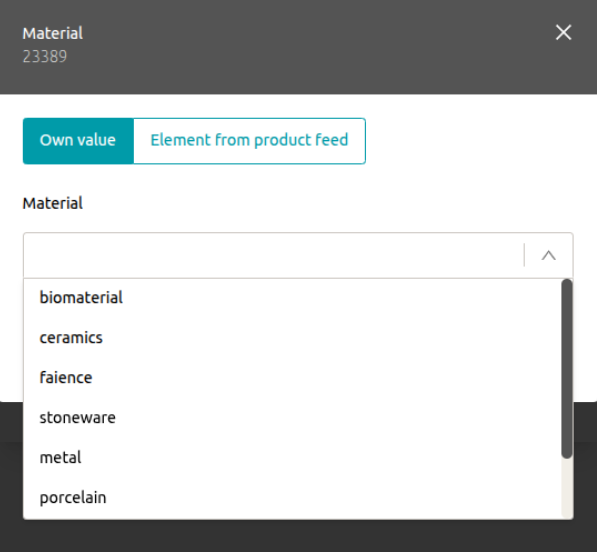Click the scrollbar track below the thumb
This screenshot has width=597, height=552.
click(x=567, y=488)
